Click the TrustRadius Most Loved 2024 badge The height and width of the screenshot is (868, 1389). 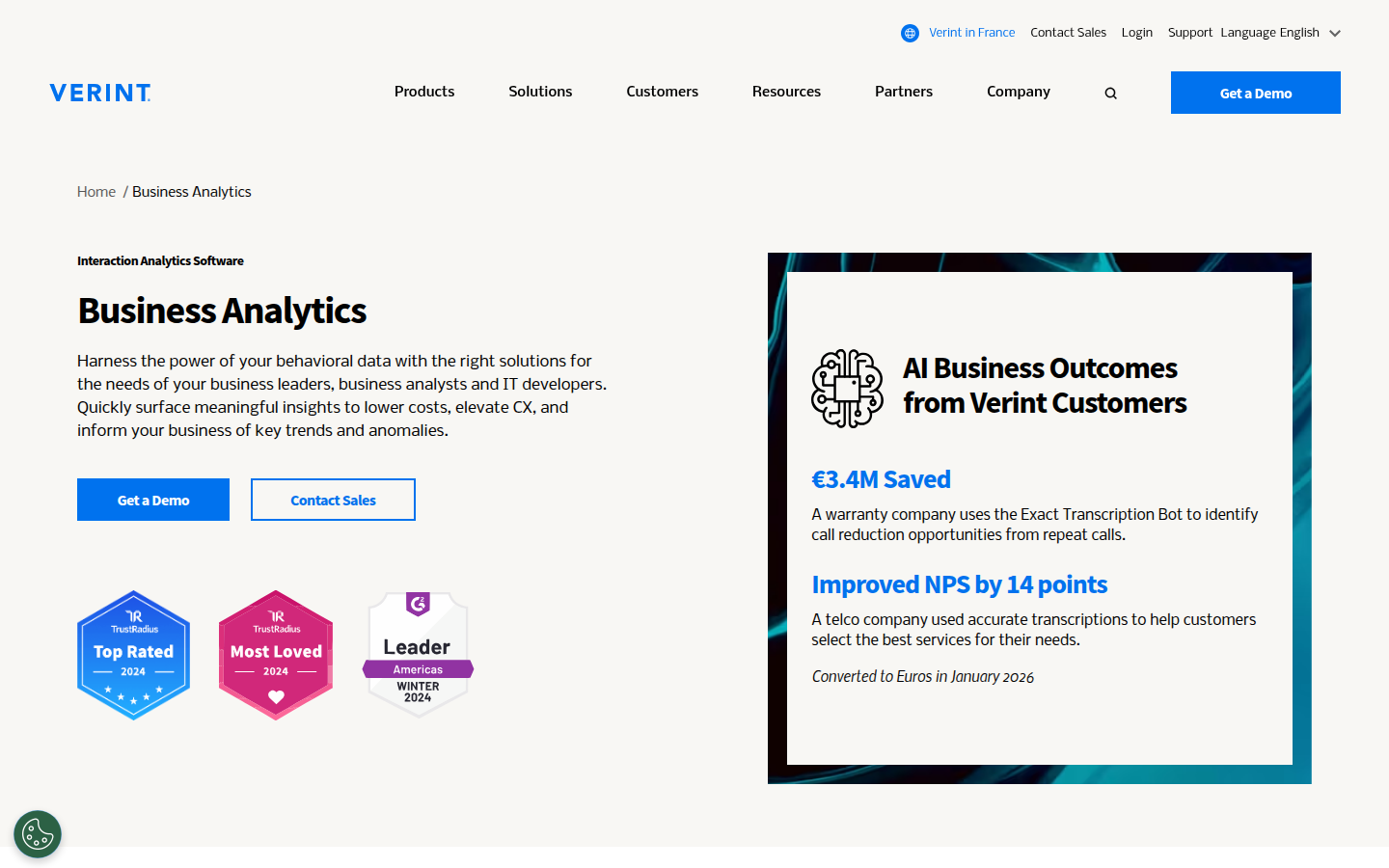[x=276, y=655]
